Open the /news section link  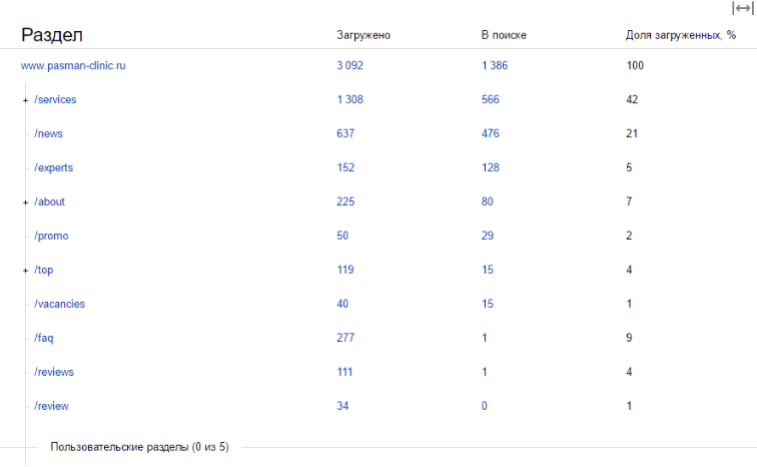[x=48, y=134]
